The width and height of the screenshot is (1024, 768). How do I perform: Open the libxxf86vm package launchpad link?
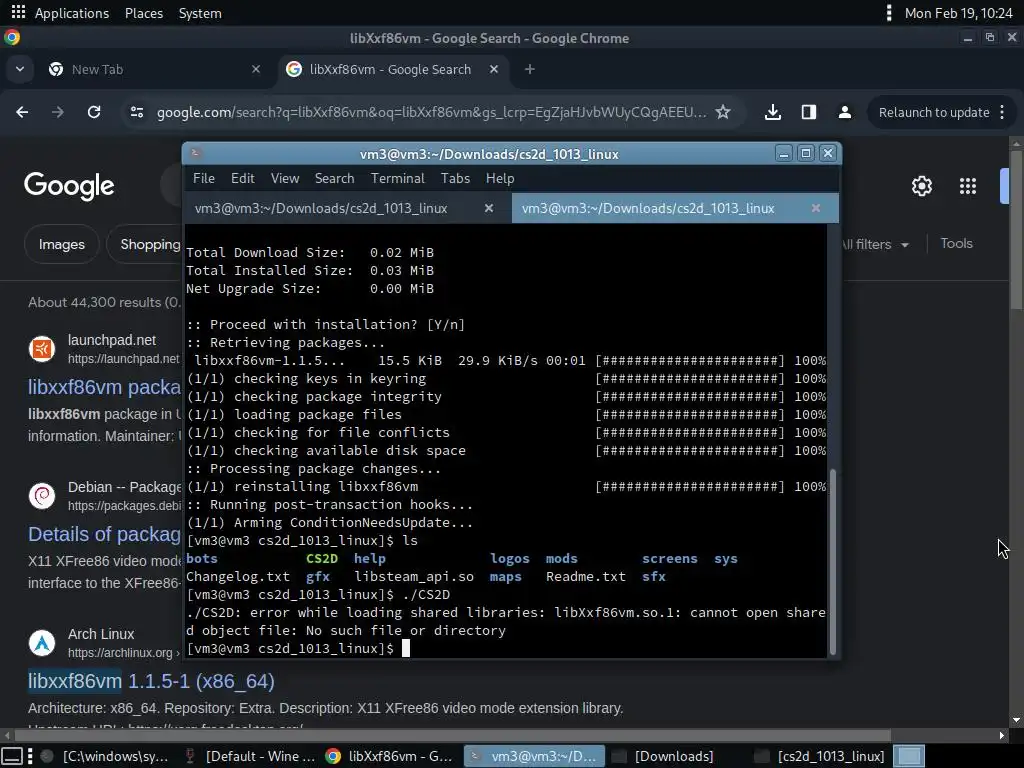[104, 387]
